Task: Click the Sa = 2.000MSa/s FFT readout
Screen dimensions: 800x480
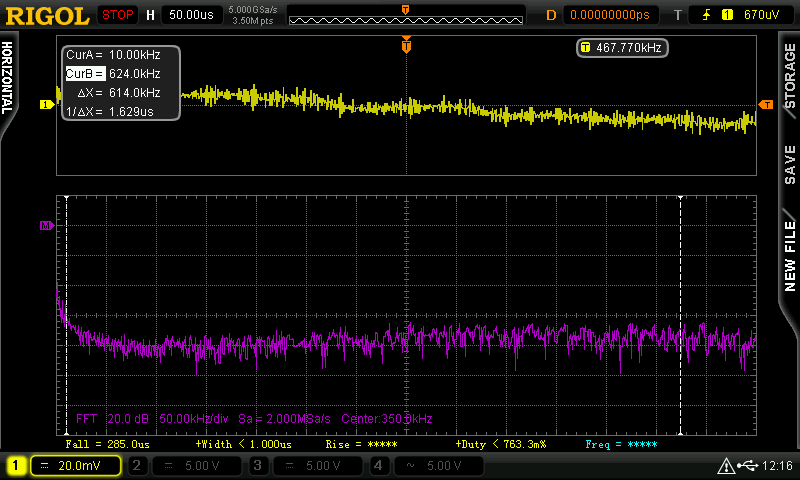Action: click(x=284, y=419)
